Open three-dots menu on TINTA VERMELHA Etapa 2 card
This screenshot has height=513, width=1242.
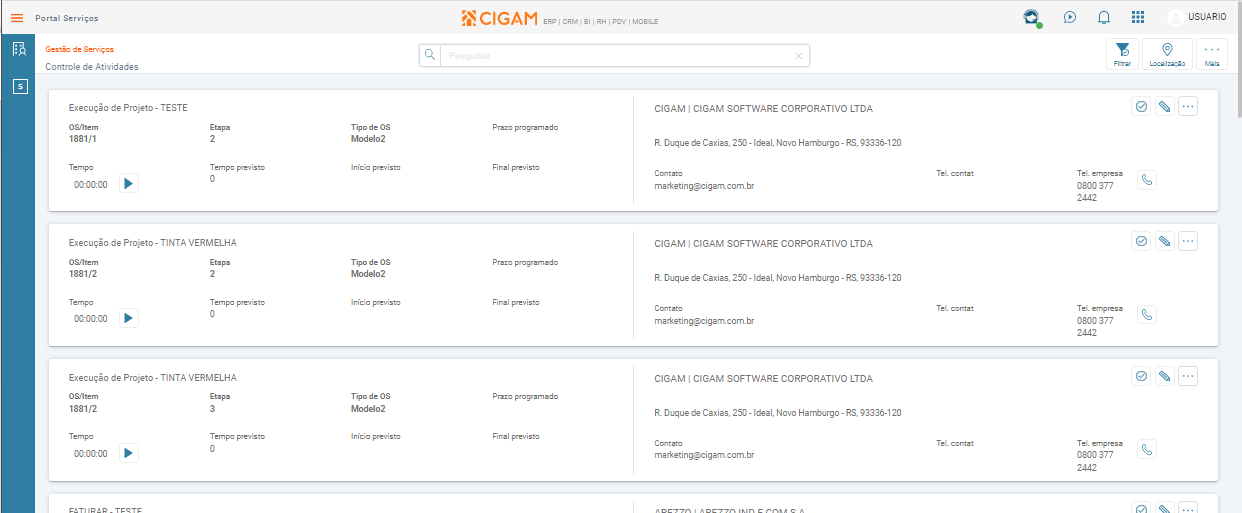pyautogui.click(x=1188, y=241)
